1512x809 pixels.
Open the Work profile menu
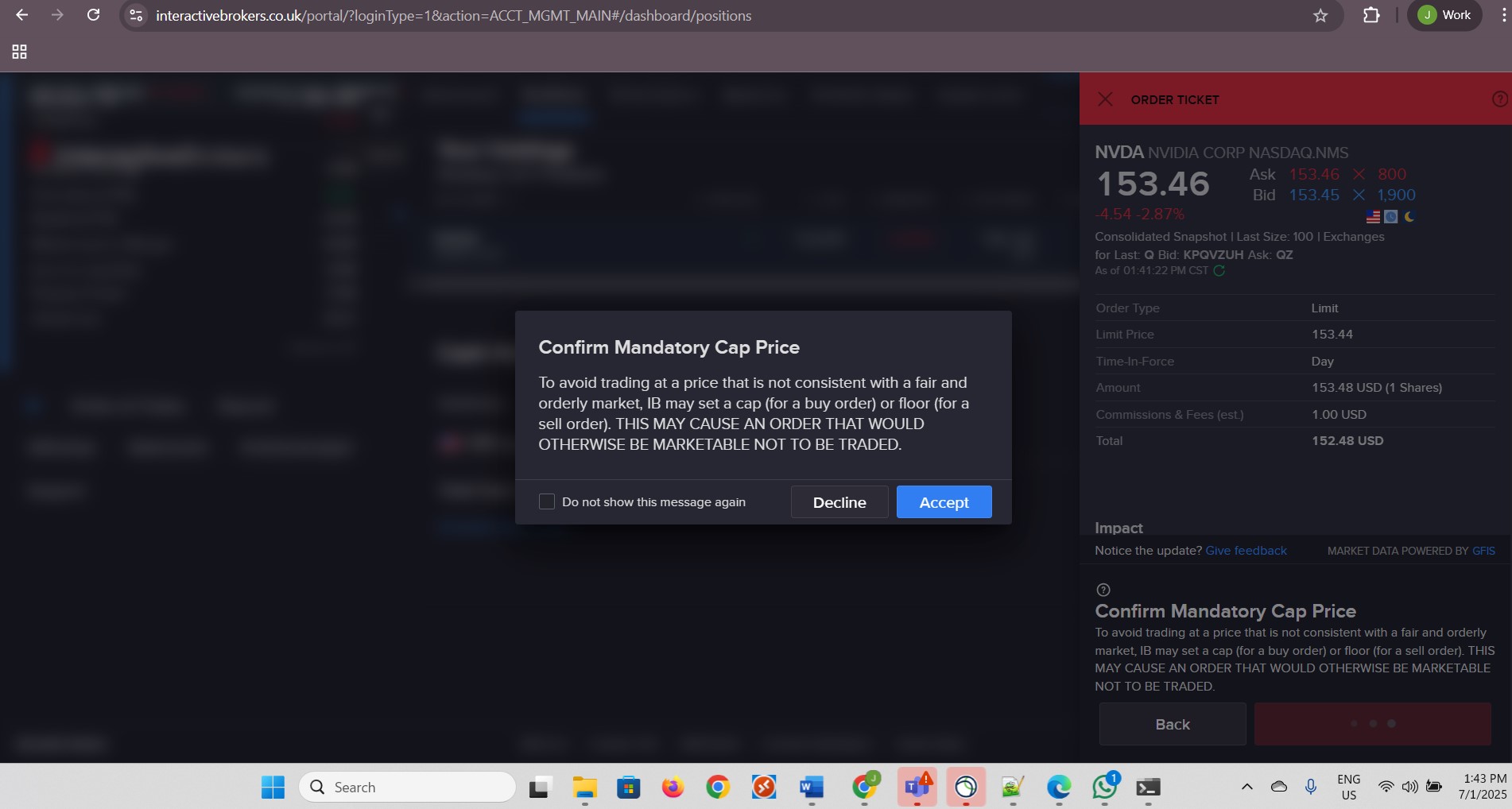tap(1444, 15)
